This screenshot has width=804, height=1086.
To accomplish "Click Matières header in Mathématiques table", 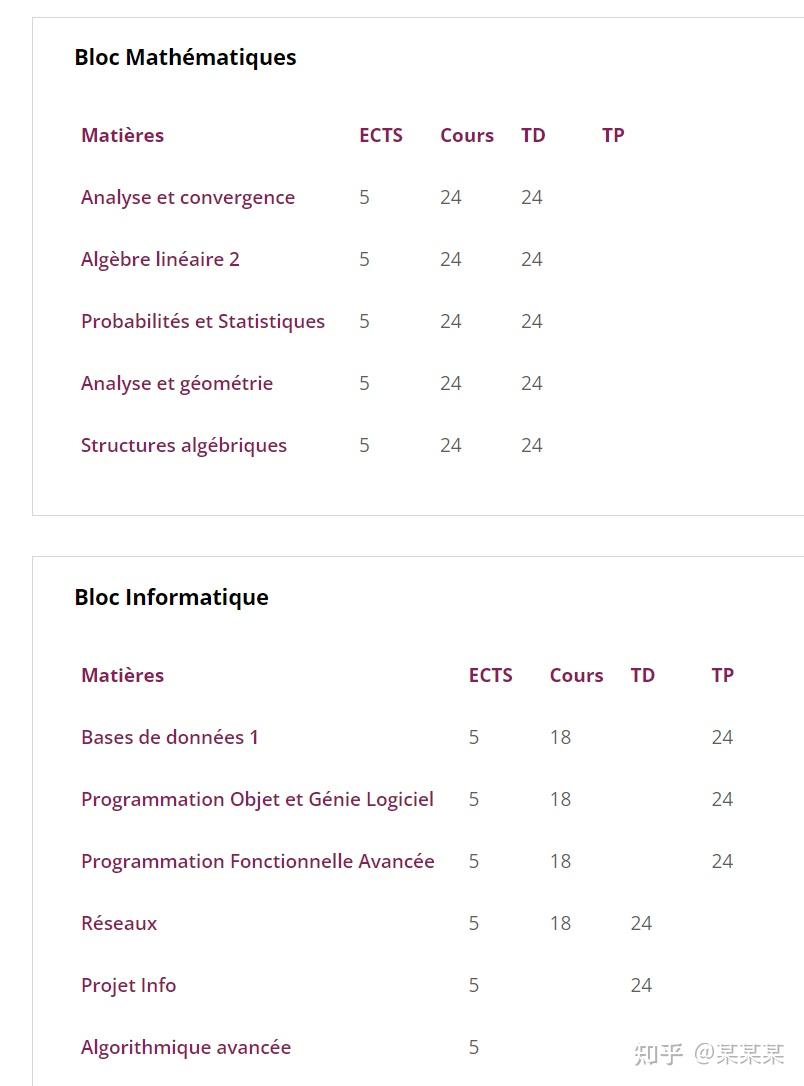I will pyautogui.click(x=122, y=135).
